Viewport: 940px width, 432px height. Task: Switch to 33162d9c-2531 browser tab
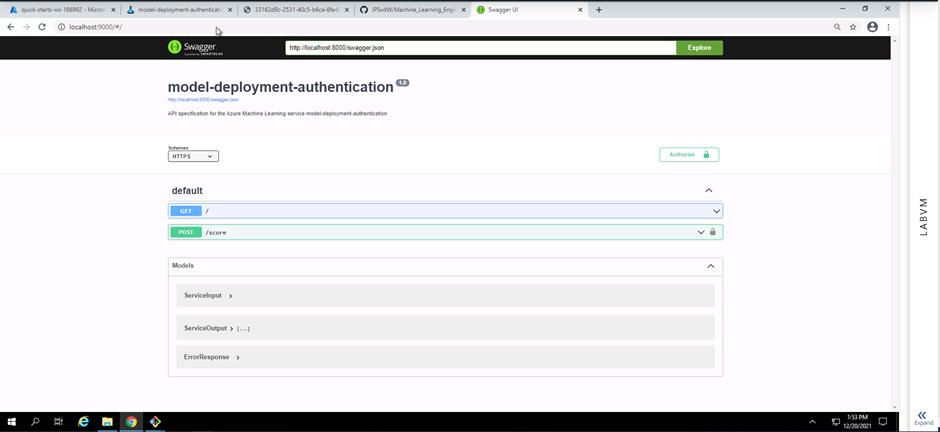[295, 10]
